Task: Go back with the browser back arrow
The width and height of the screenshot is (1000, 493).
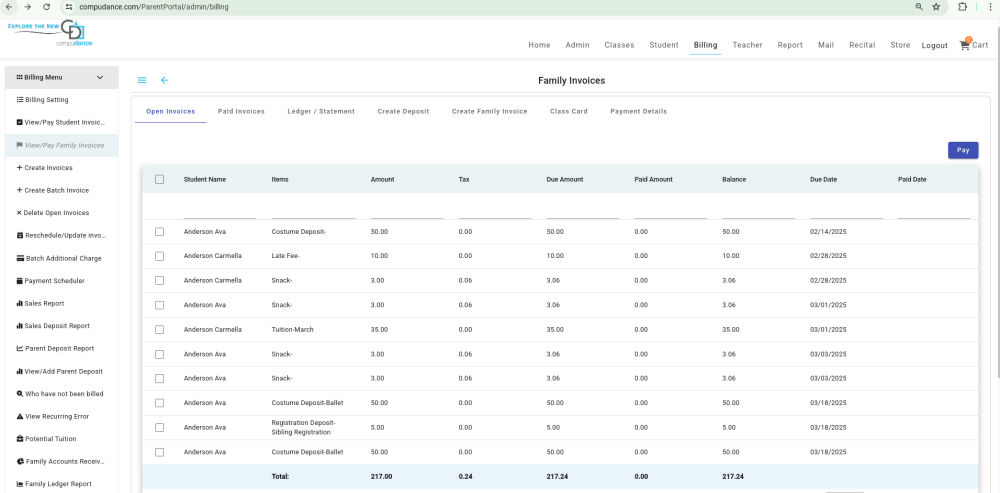Action: pos(9,6)
